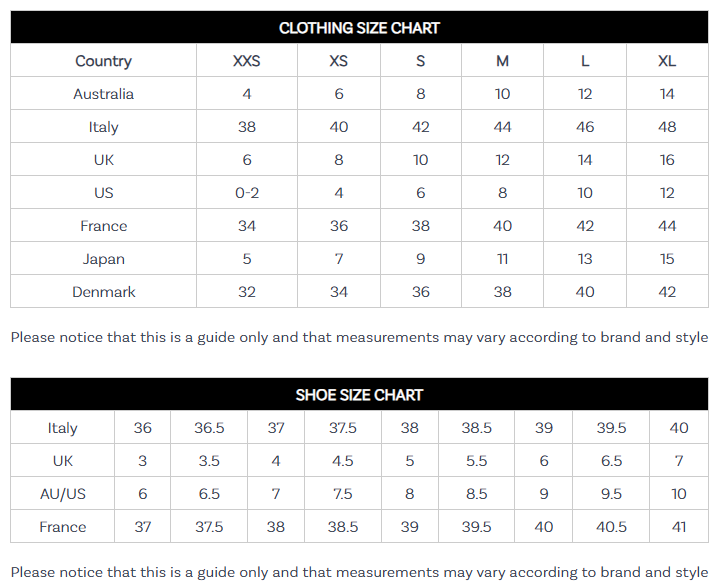Select the XXS column header

coord(247,61)
